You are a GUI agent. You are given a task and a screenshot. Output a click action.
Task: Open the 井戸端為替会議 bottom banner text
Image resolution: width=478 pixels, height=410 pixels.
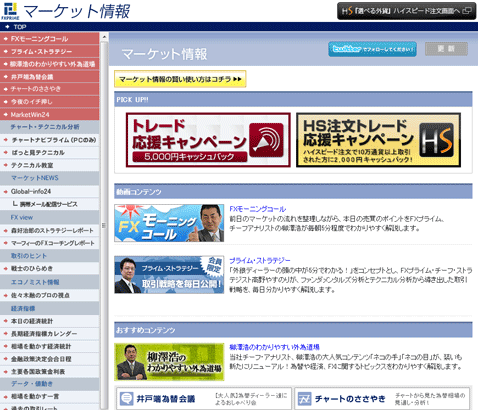166,399
